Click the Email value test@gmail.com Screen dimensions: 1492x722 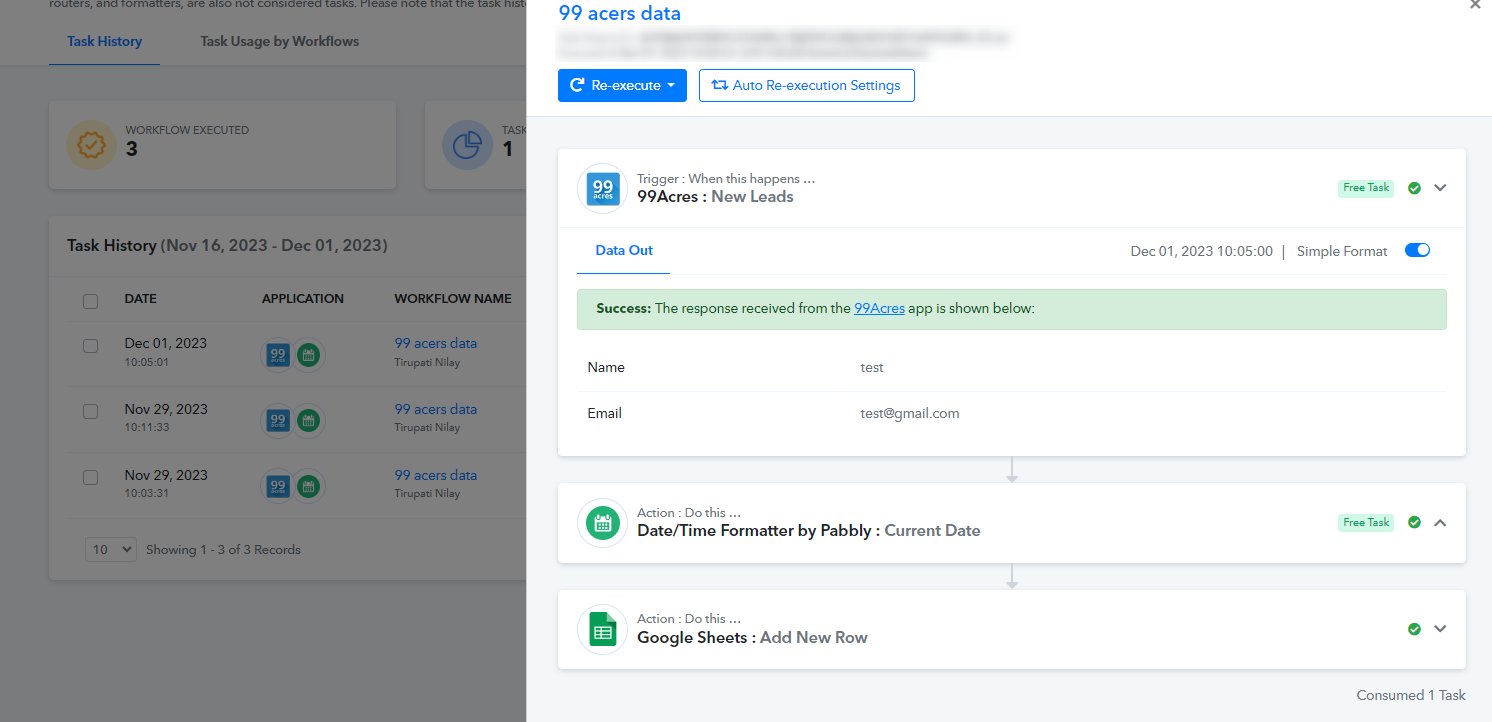pyautogui.click(x=910, y=414)
